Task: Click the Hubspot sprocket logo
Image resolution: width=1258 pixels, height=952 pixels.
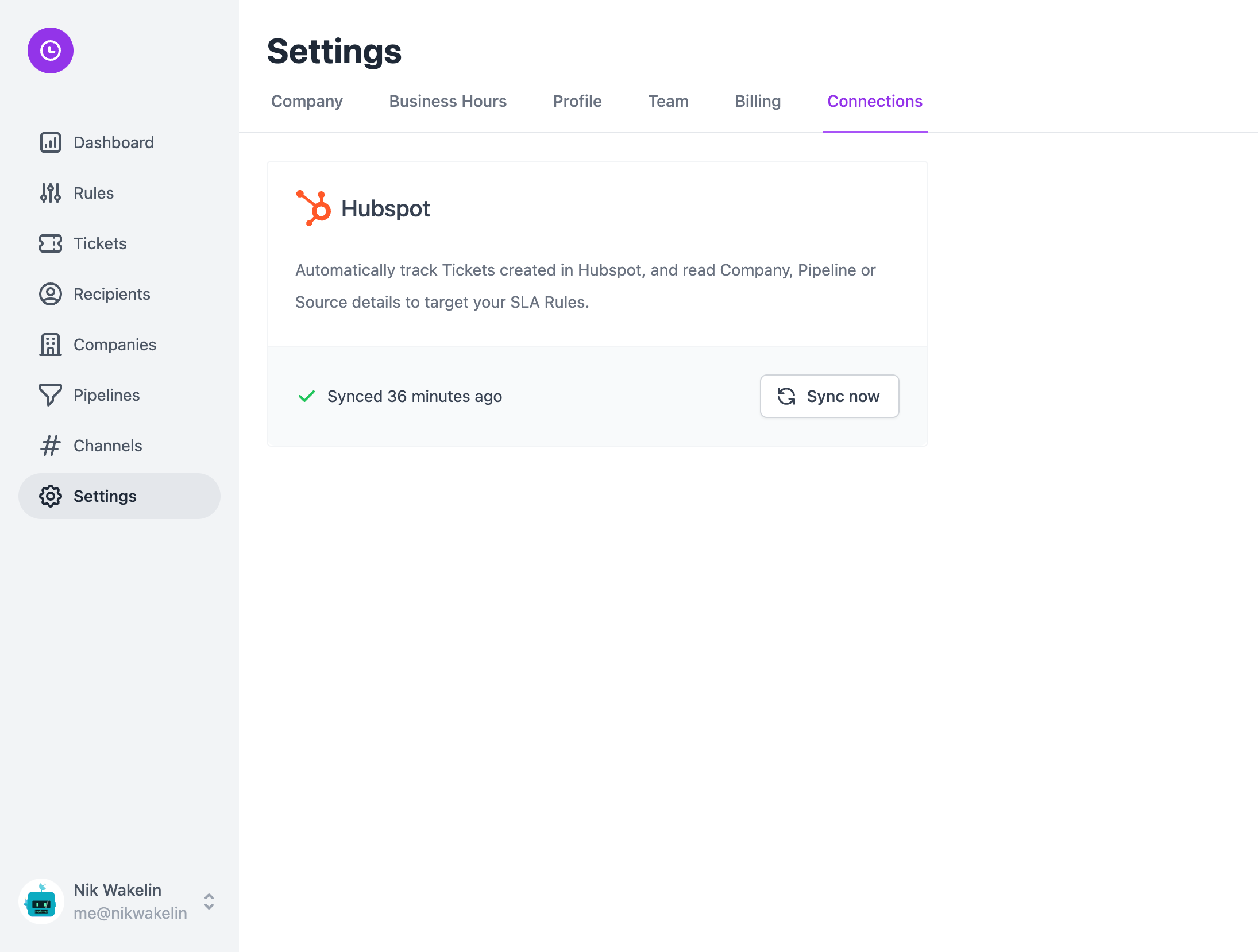Action: tap(314, 208)
